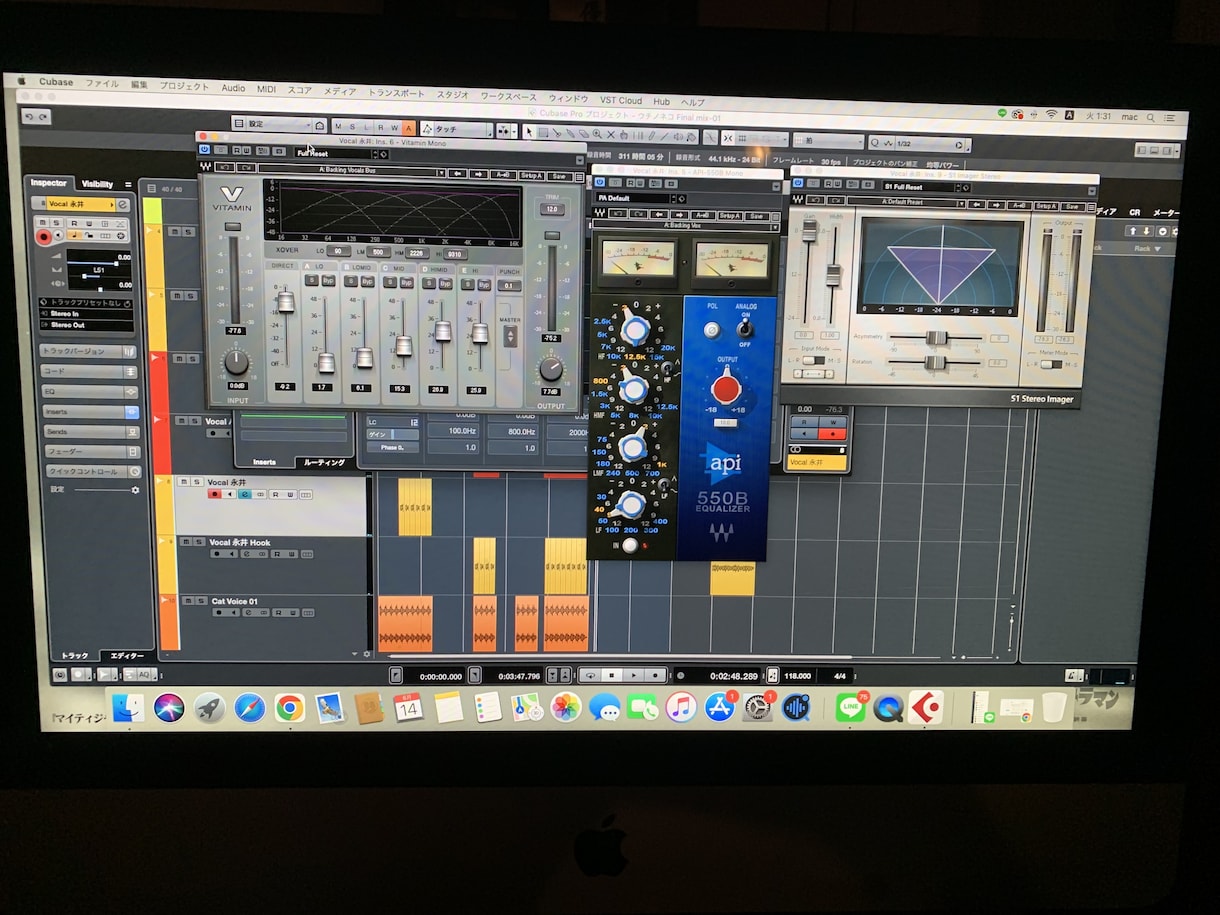Screen dimensions: 1220x915
Task: Click the tempo field showing 118.000
Action: (x=797, y=676)
